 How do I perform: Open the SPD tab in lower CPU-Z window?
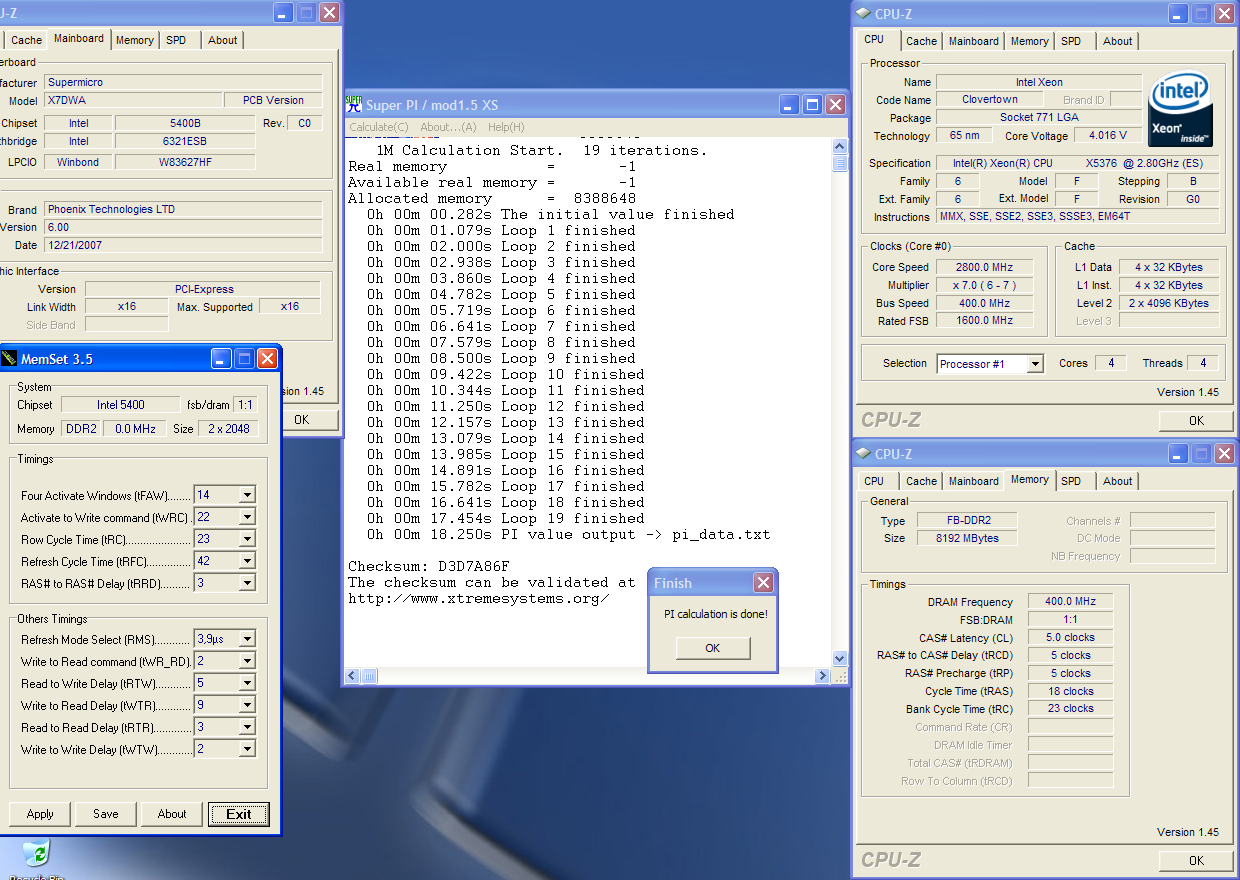(x=1071, y=481)
